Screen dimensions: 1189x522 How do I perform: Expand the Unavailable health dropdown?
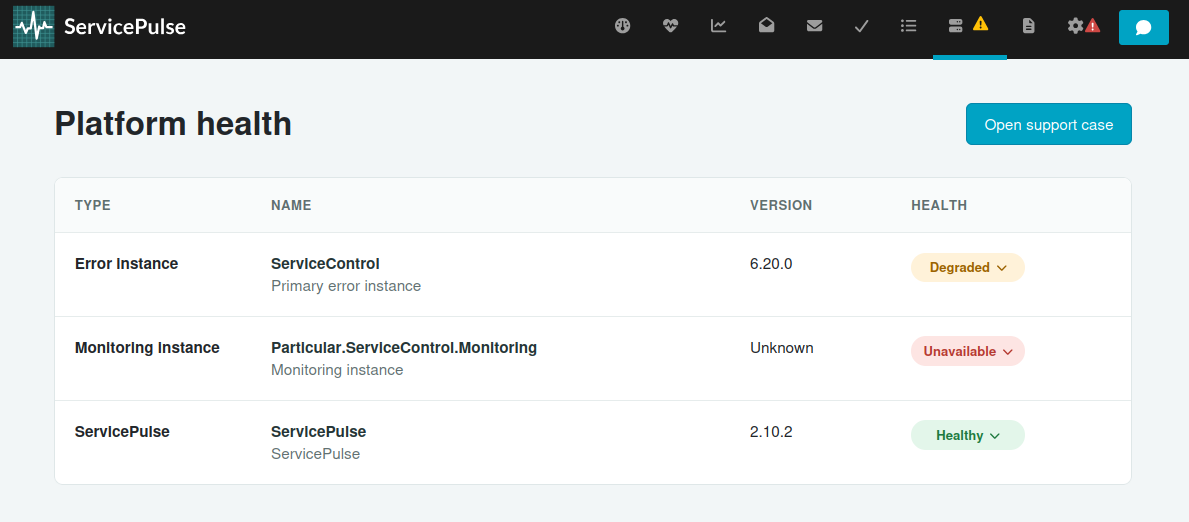point(968,351)
